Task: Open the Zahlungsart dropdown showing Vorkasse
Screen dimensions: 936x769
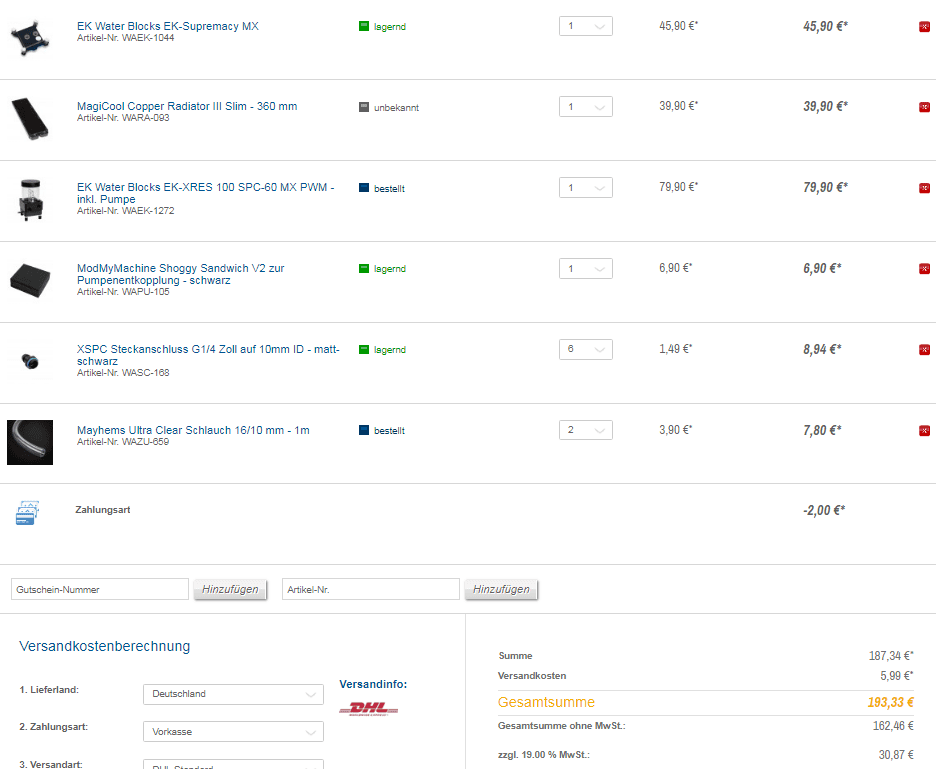Action: [233, 731]
